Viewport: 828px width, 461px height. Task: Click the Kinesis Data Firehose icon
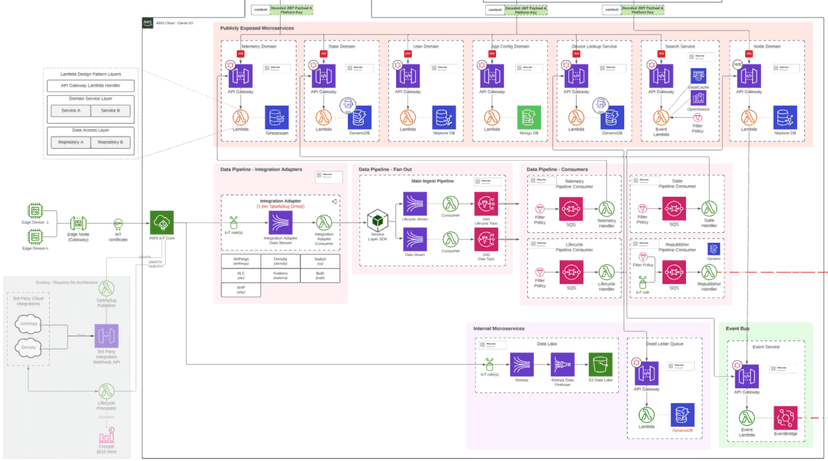coord(561,364)
